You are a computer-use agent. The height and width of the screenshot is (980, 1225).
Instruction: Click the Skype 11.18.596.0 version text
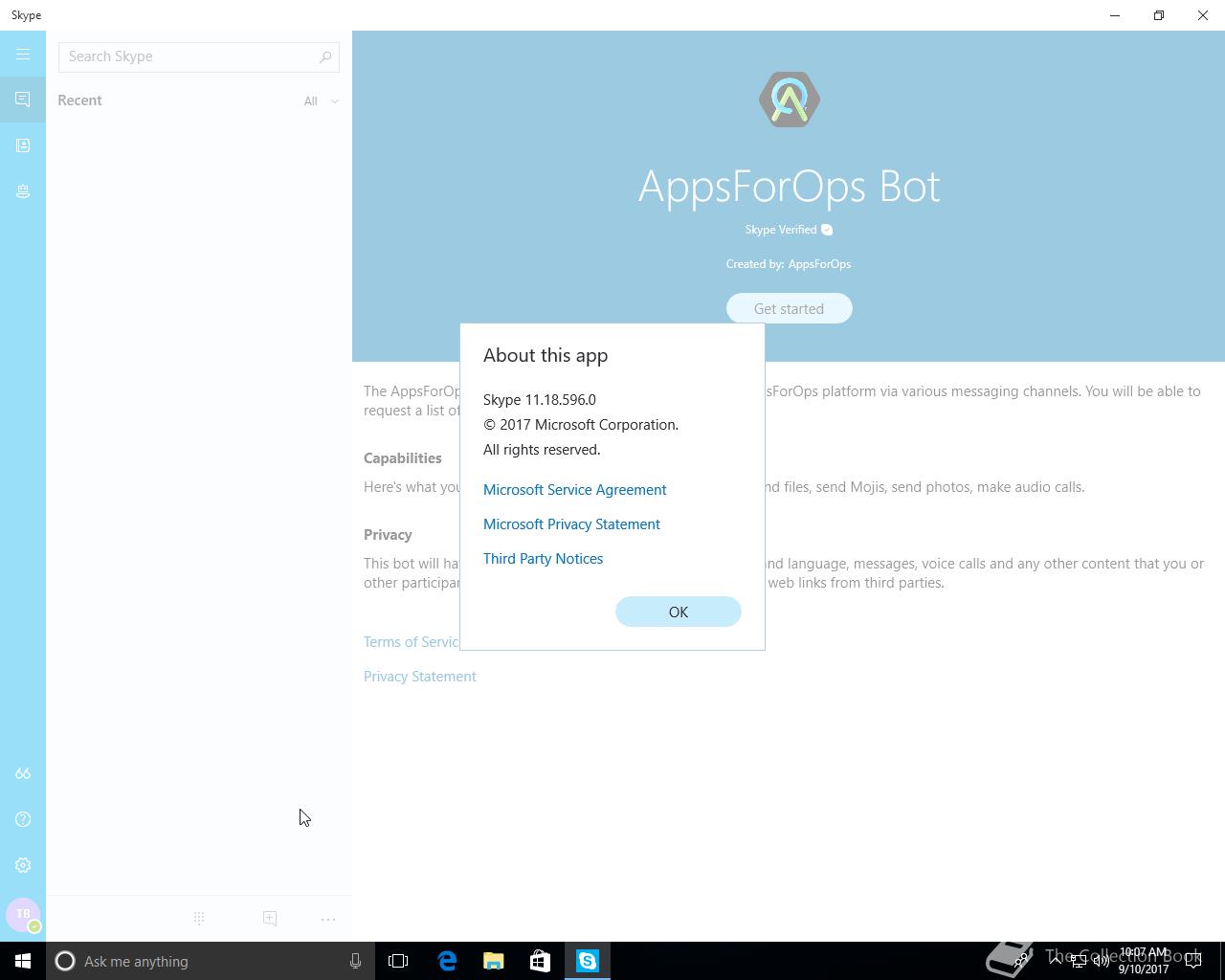click(x=540, y=399)
